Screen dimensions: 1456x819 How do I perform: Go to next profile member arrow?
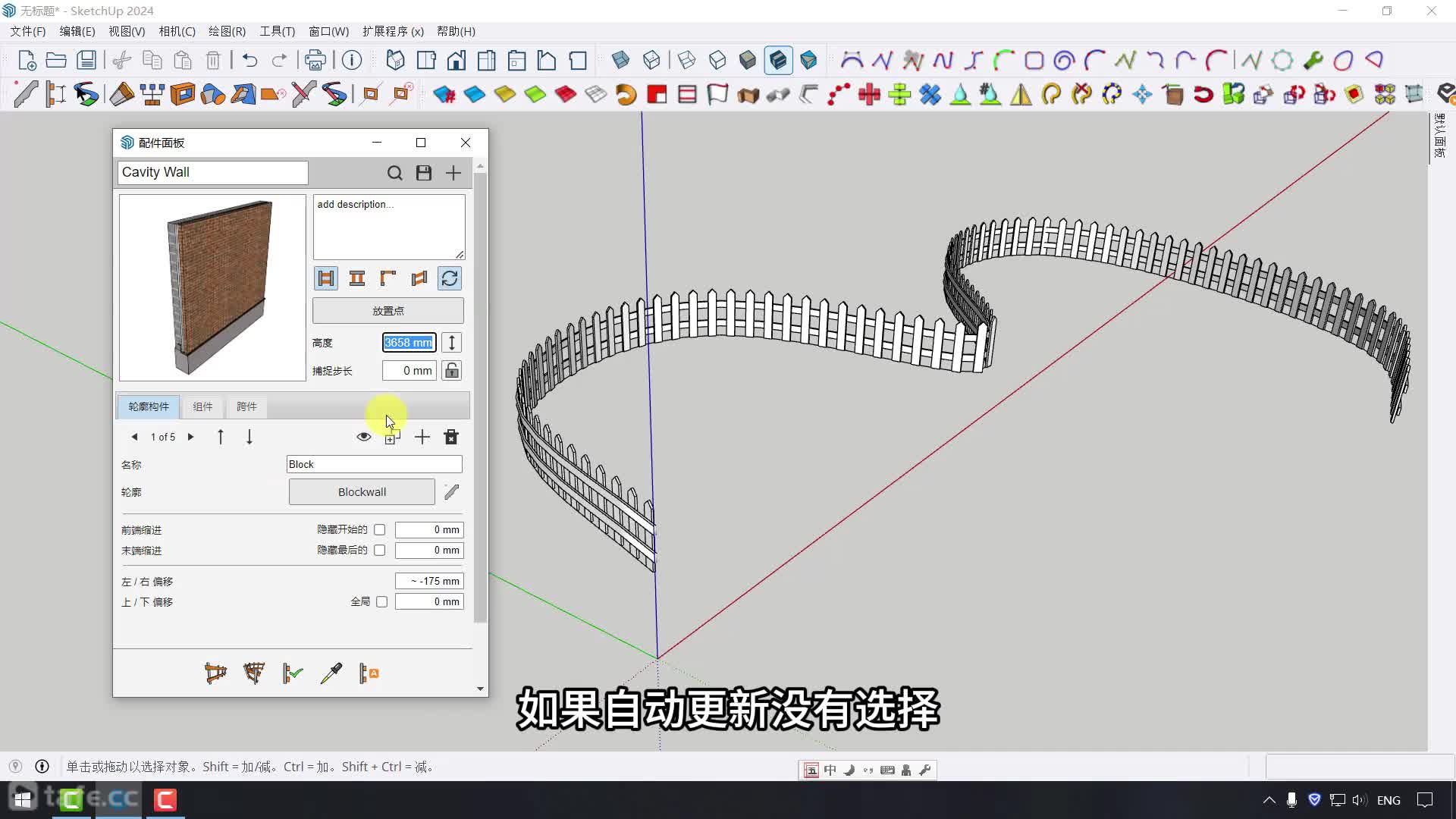pyautogui.click(x=191, y=437)
